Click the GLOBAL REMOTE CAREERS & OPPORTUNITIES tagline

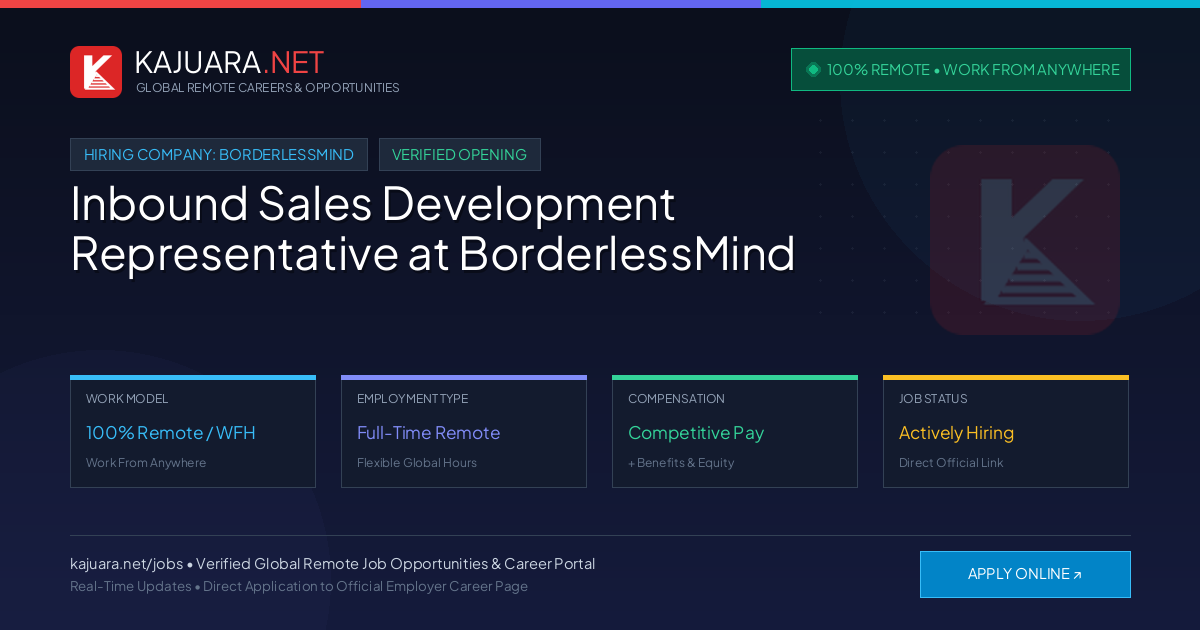point(268,88)
